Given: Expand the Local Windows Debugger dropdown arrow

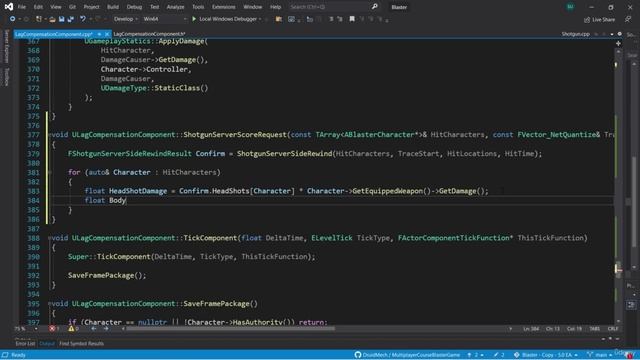Looking at the screenshot, I should click(x=260, y=19).
